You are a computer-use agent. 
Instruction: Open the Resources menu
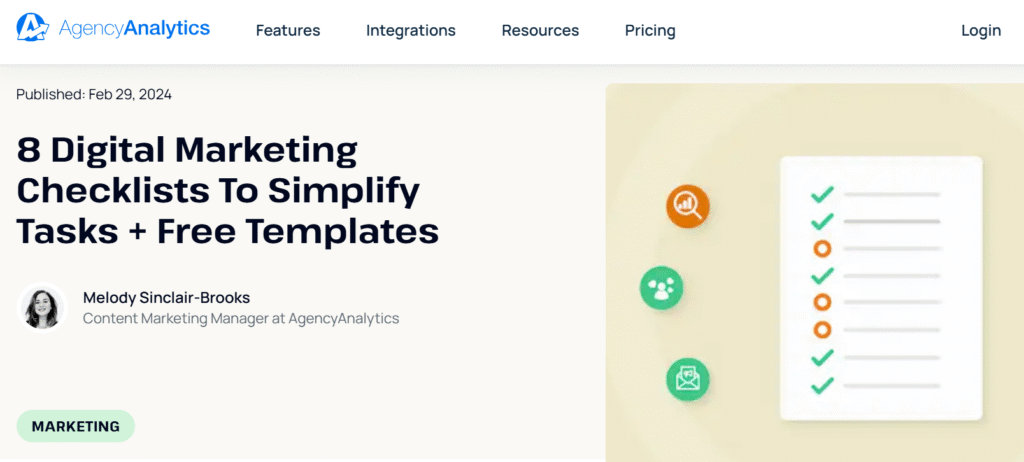540,30
